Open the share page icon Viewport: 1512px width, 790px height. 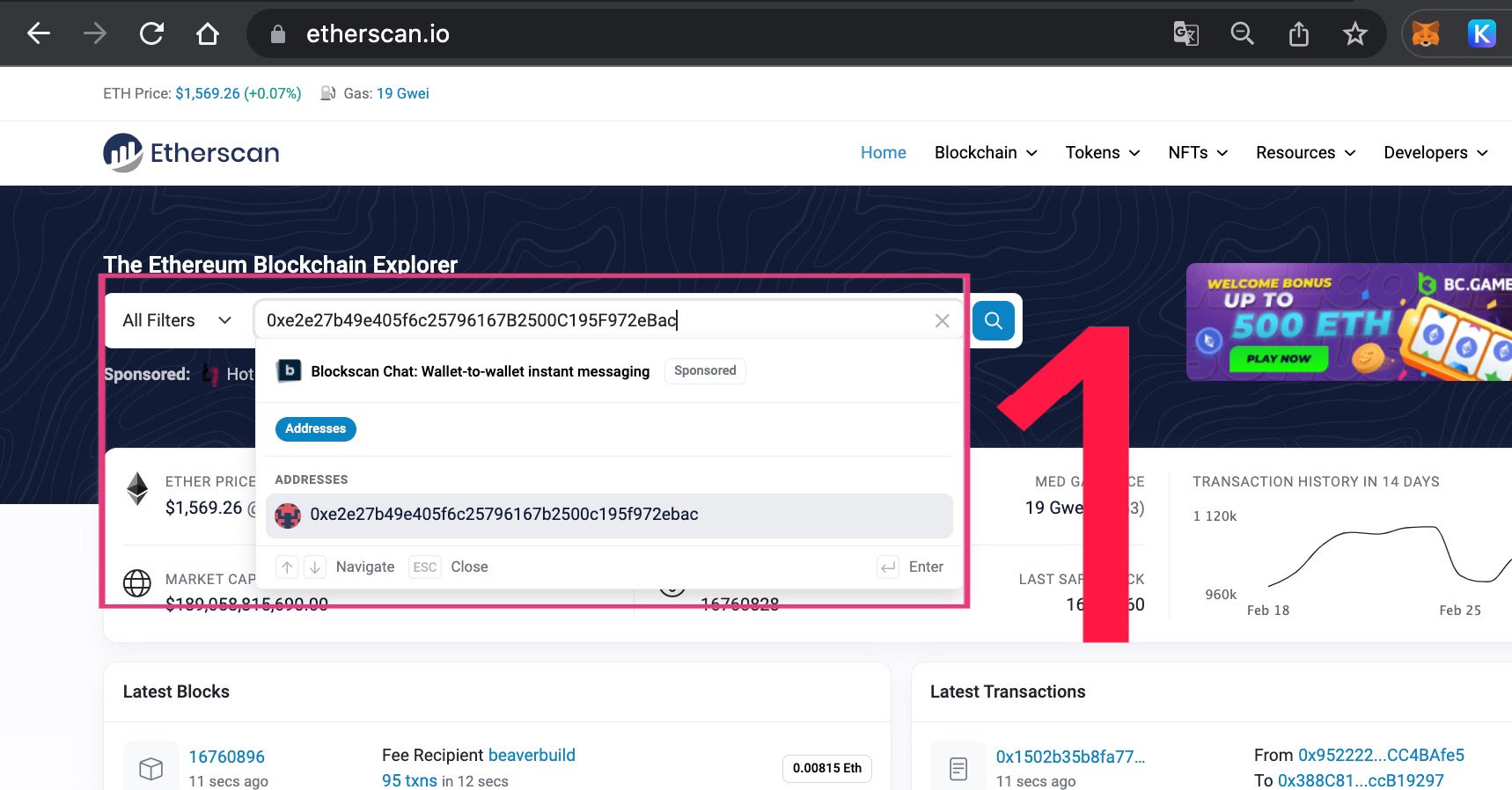coord(1299,33)
